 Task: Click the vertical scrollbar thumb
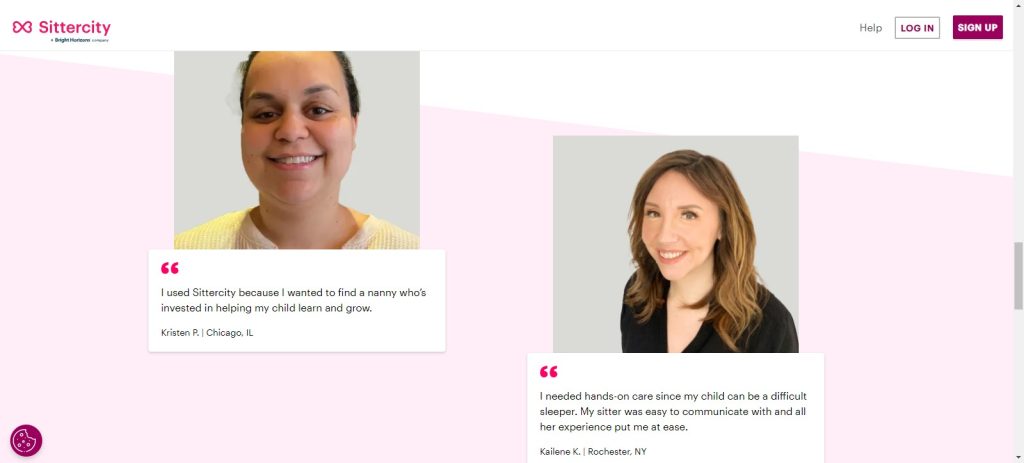coord(1018,275)
